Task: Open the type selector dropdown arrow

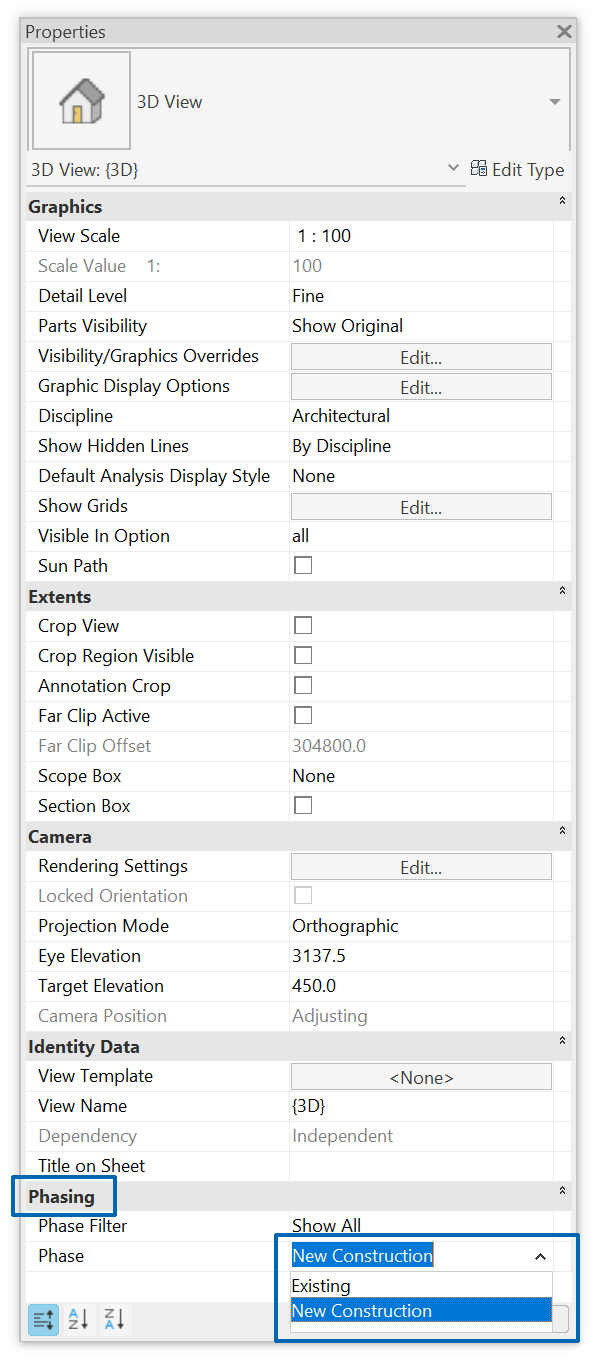Action: tap(555, 102)
